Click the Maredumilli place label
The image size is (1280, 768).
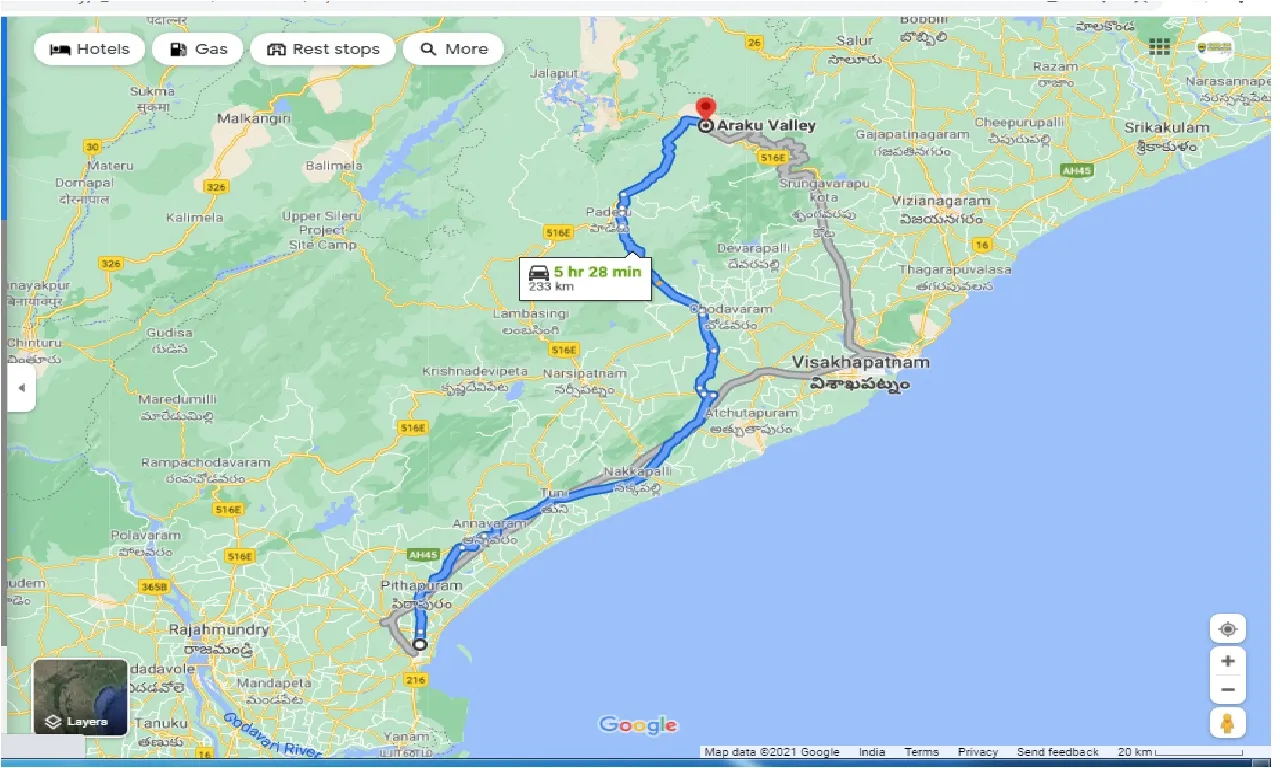point(177,400)
